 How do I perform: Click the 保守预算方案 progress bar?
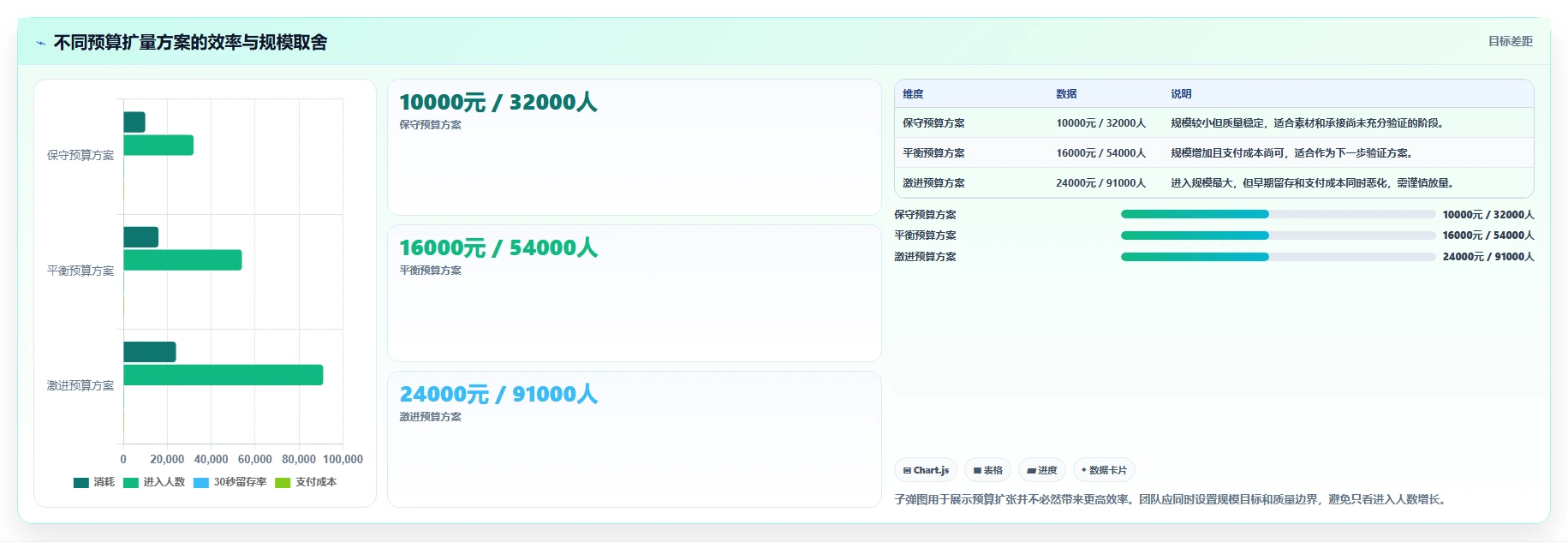coord(1278,214)
